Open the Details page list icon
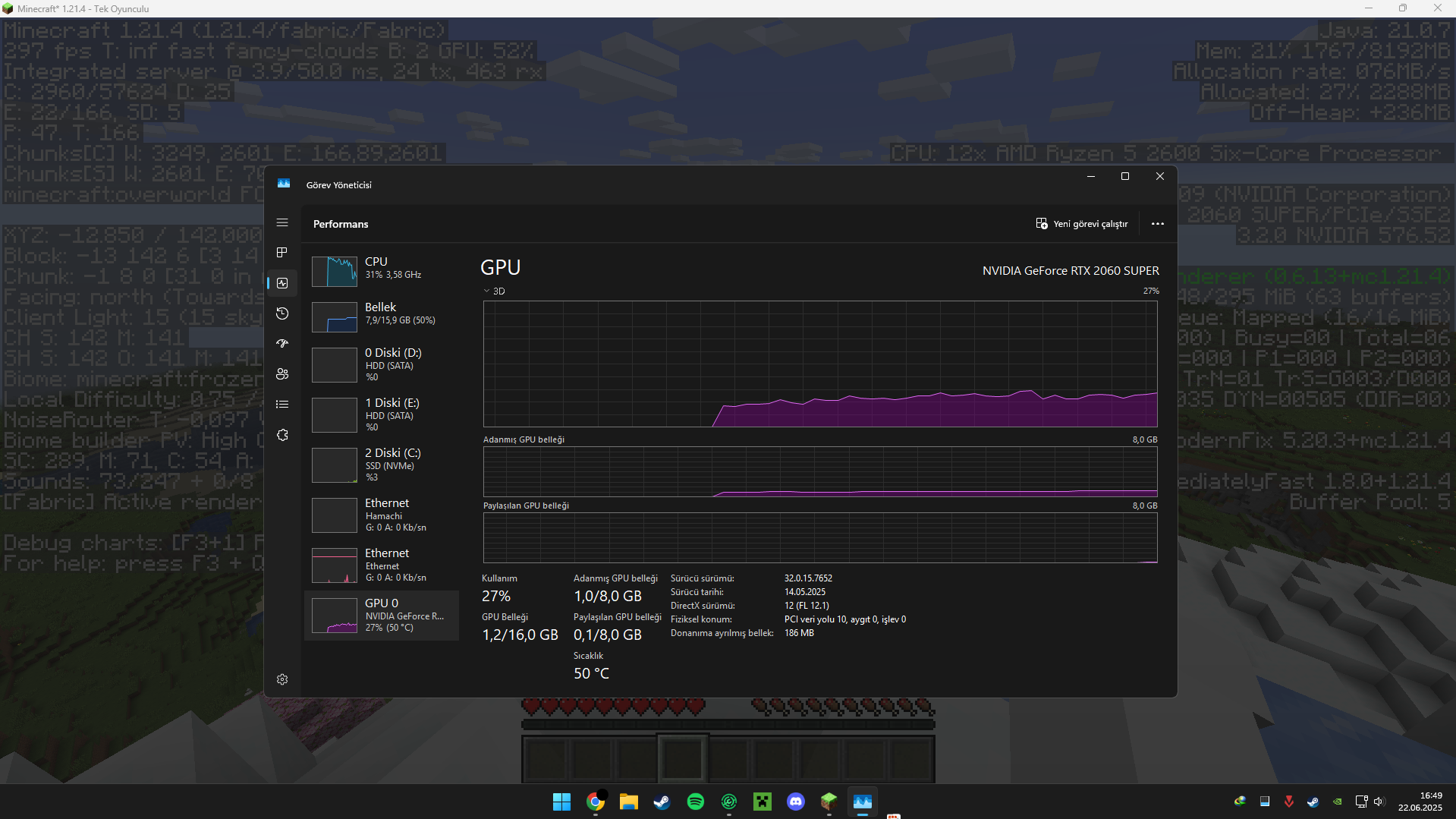1456x819 pixels. (282, 405)
